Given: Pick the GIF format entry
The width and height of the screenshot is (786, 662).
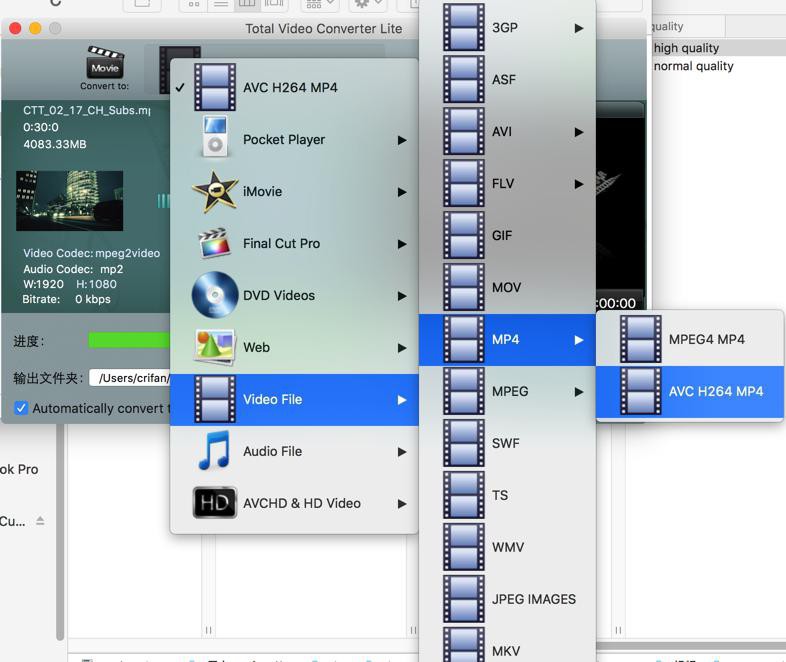Looking at the screenshot, I should pyautogui.click(x=507, y=236).
